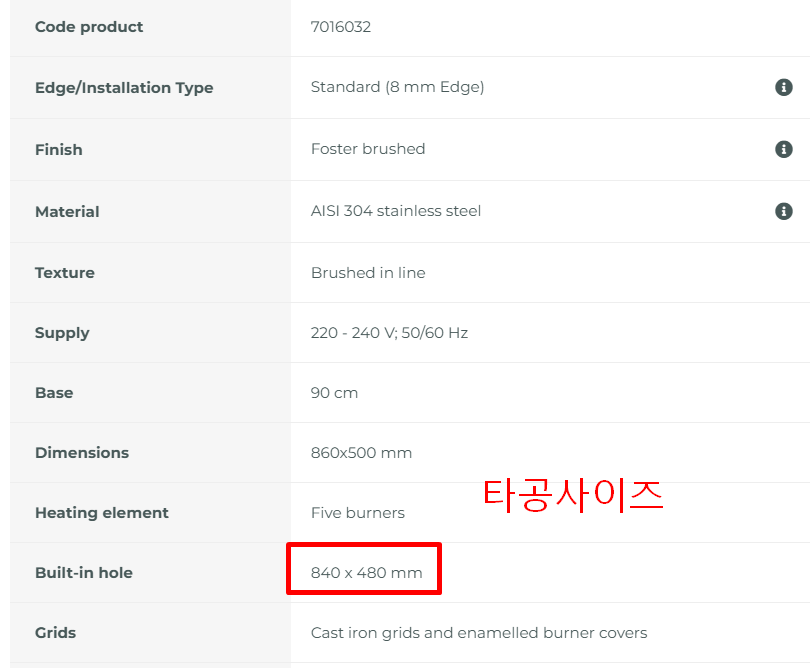This screenshot has width=810, height=668.
Task: Click the 'Grids' row label
Action: click(x=56, y=633)
